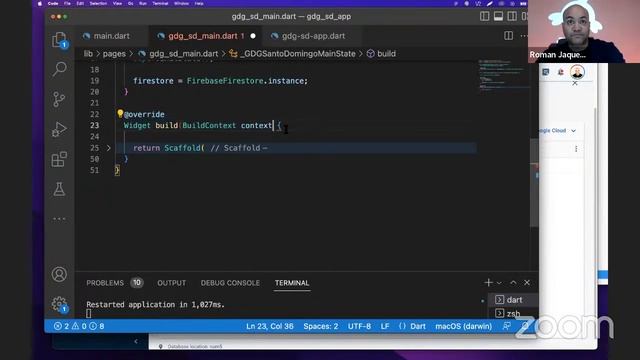This screenshot has width=640, height=360.
Task: Open the Run and Debug view
Action: [x=59, y=129]
